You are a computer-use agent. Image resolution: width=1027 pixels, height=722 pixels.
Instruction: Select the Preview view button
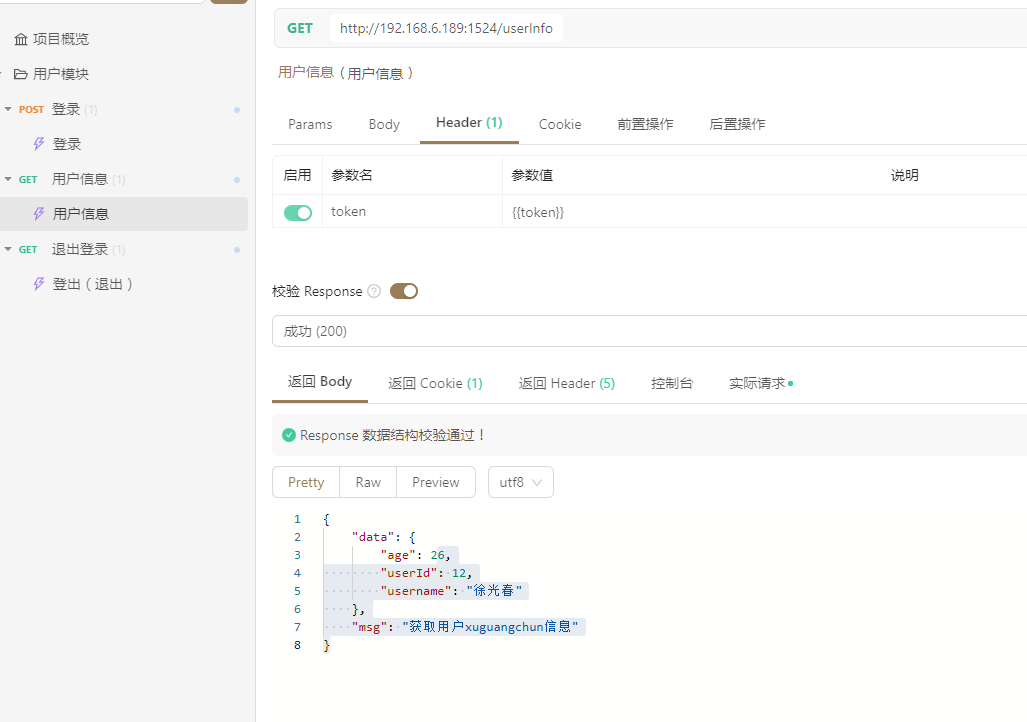click(x=436, y=482)
